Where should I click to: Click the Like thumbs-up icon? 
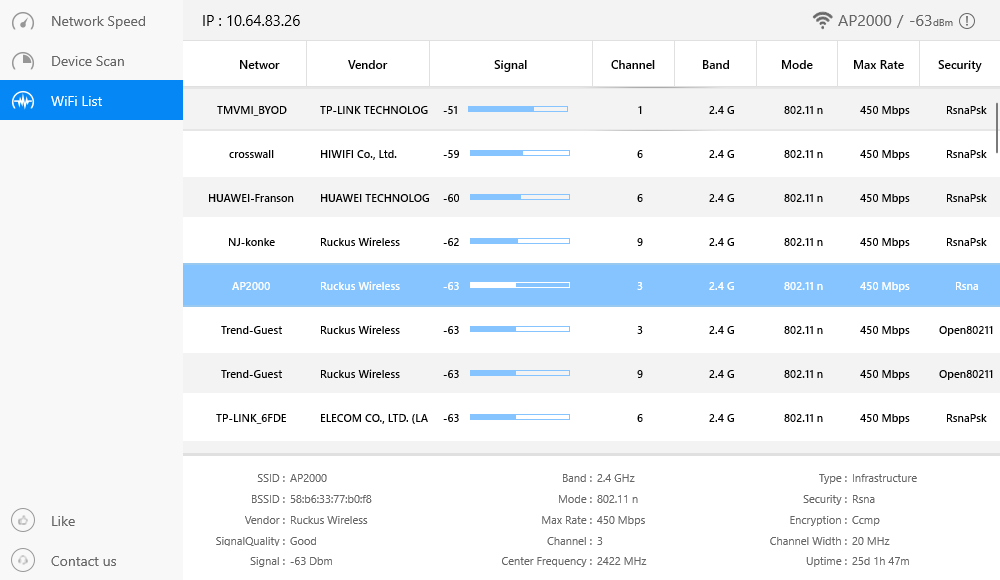(x=22, y=521)
